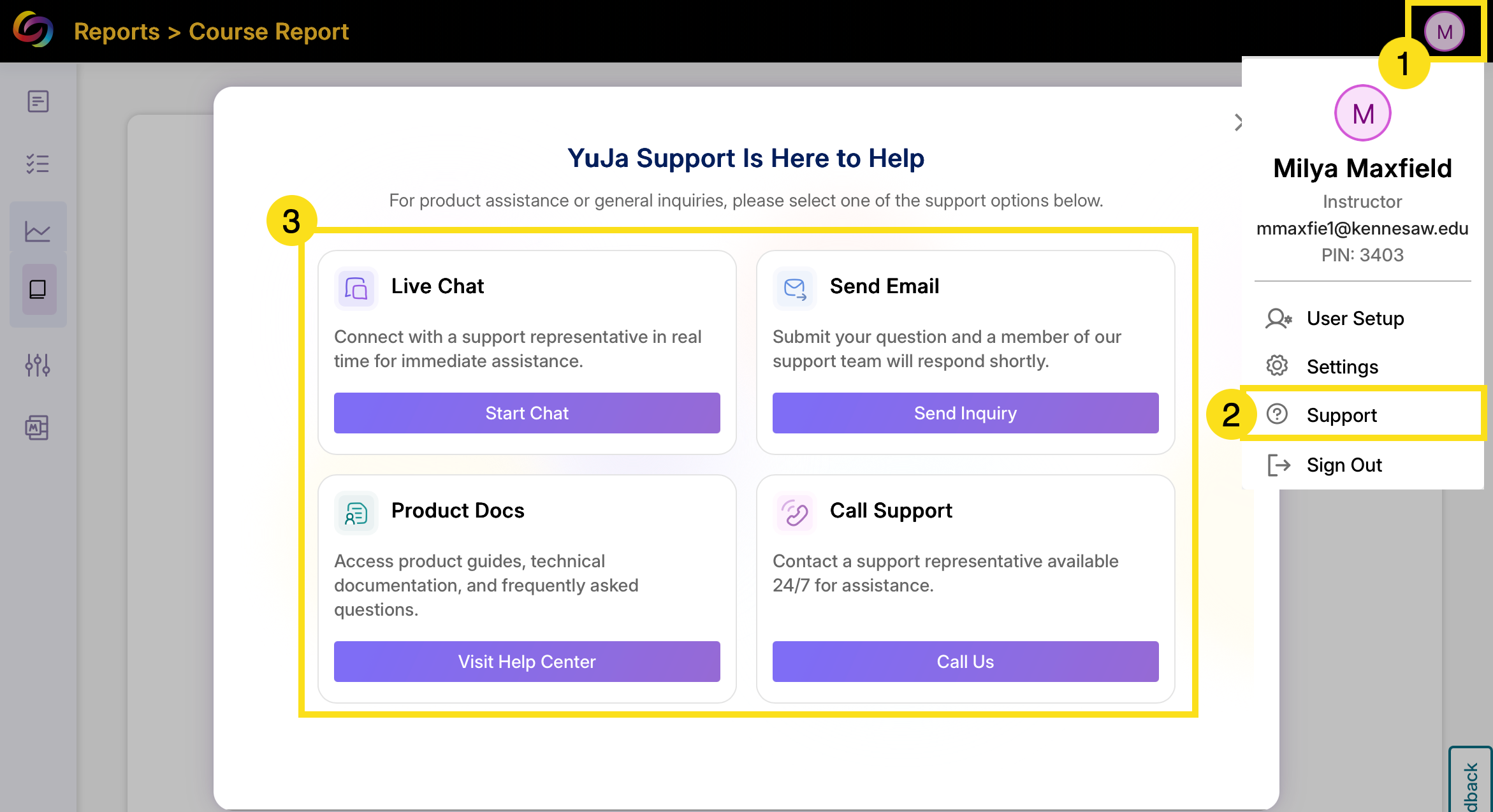Click the filter sliders icon in the sidebar

point(38,365)
